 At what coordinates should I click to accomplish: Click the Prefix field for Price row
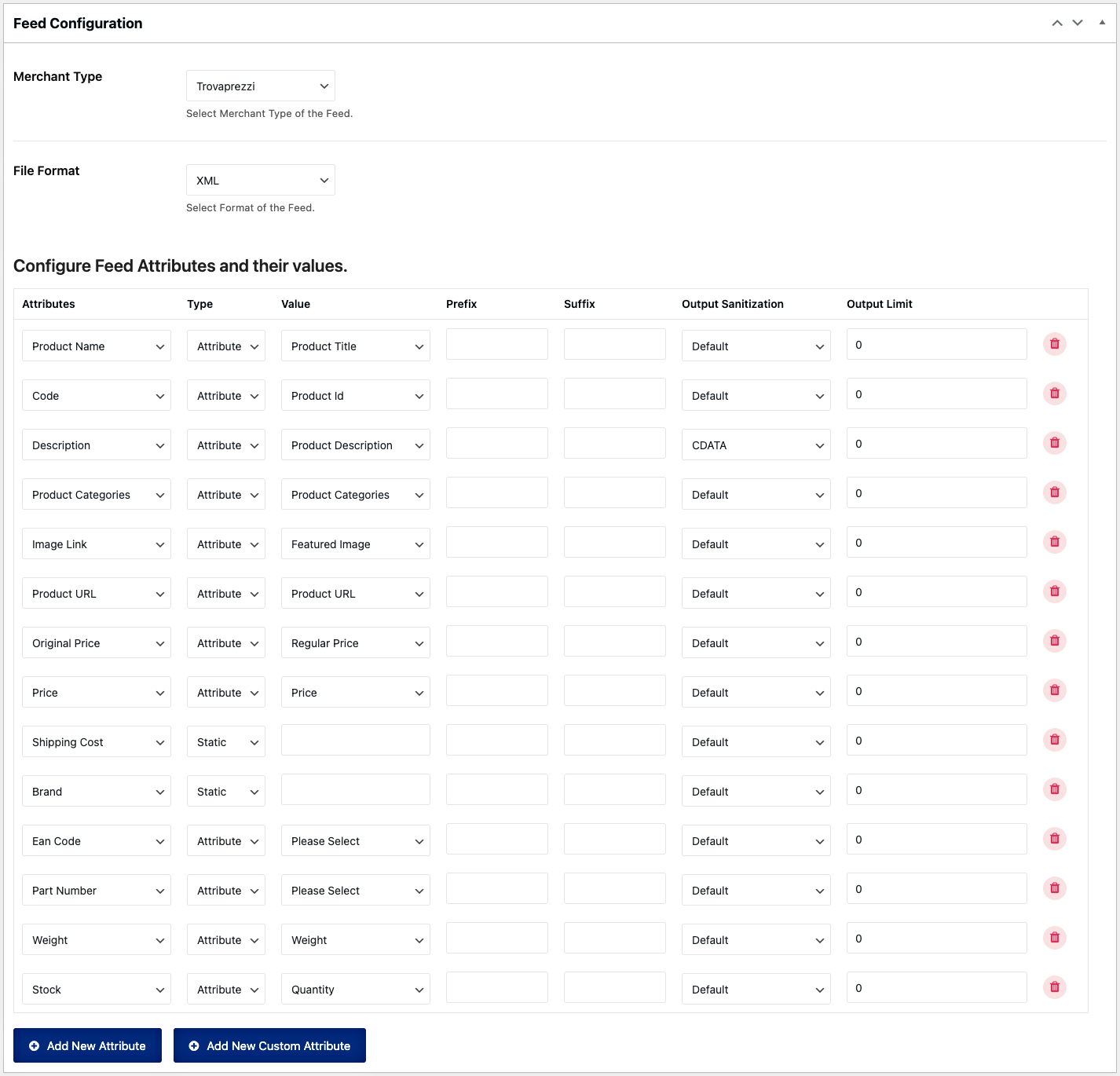pos(496,690)
